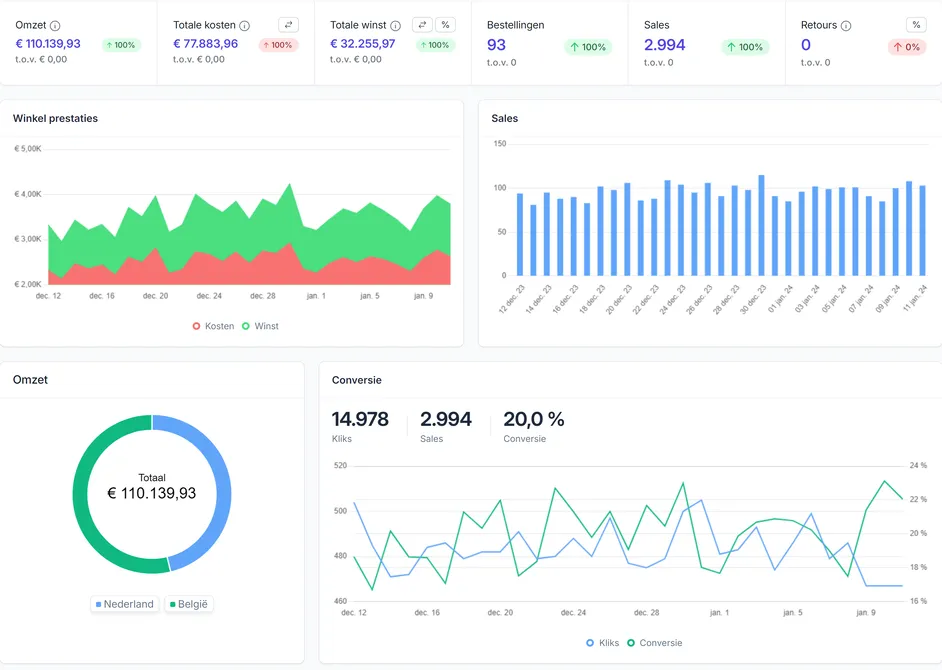Click the Bestellingen value 93

tap(496, 45)
